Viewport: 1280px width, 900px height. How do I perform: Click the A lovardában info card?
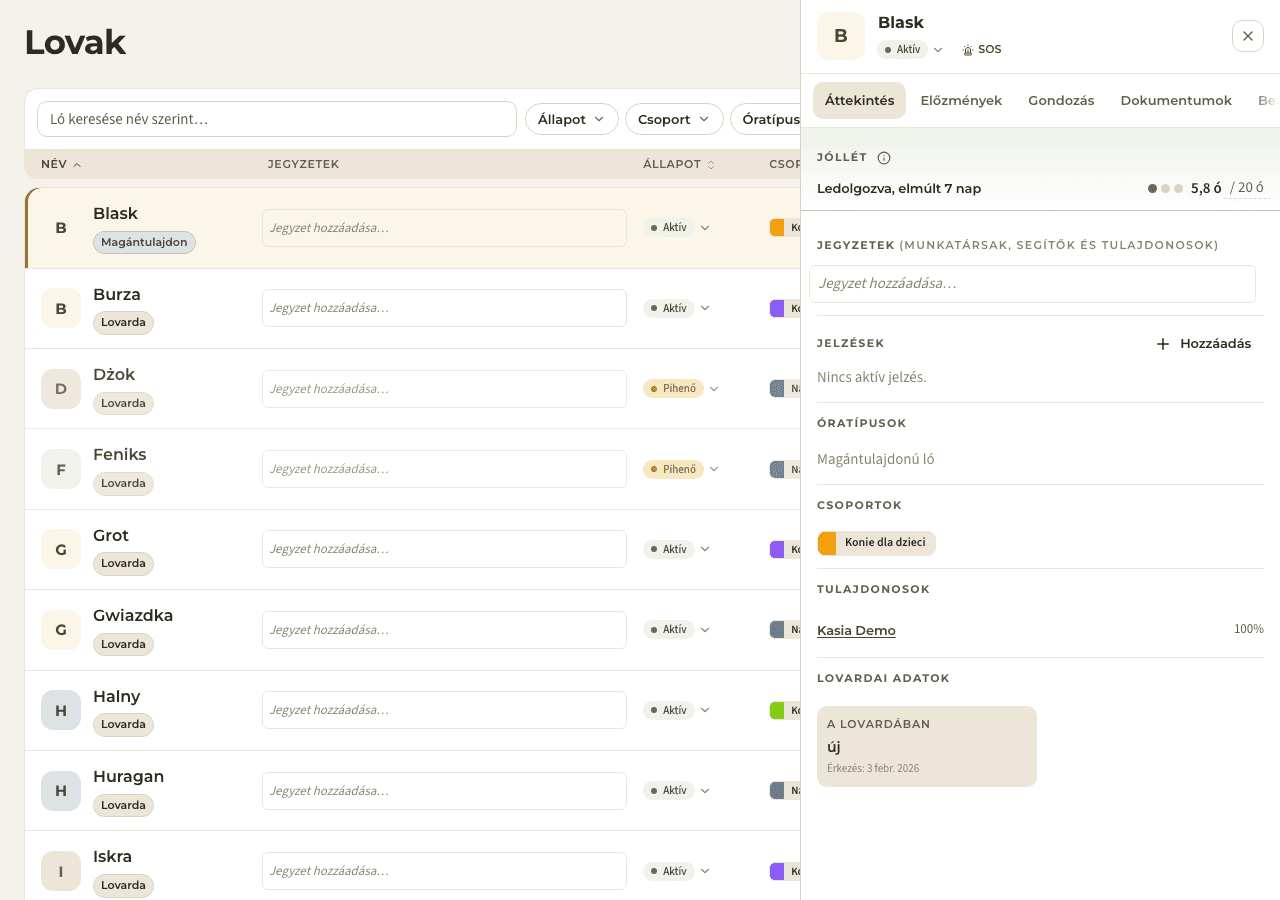[927, 747]
